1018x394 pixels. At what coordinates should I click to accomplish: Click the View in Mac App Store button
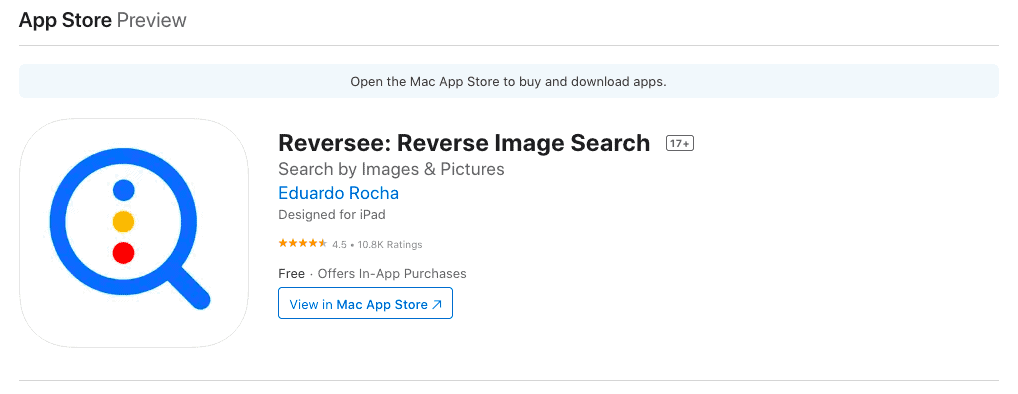[365, 304]
